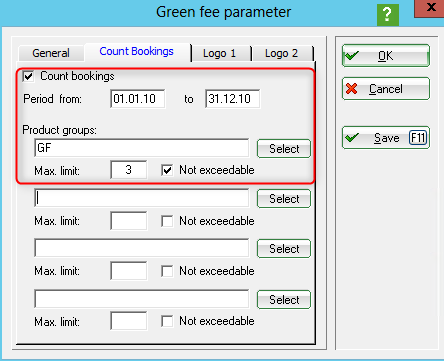This screenshot has height=361, width=444.
Task: Click the green question mark help icon
Action: click(x=388, y=15)
